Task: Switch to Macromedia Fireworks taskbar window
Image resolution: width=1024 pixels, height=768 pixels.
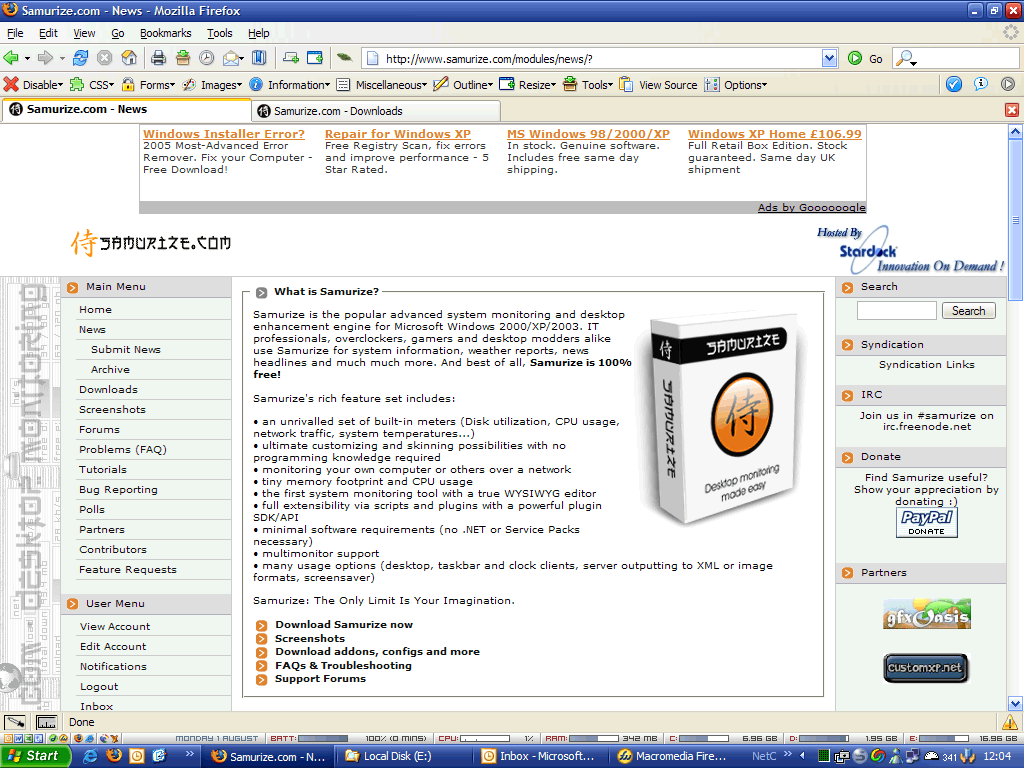Action: pos(676,756)
